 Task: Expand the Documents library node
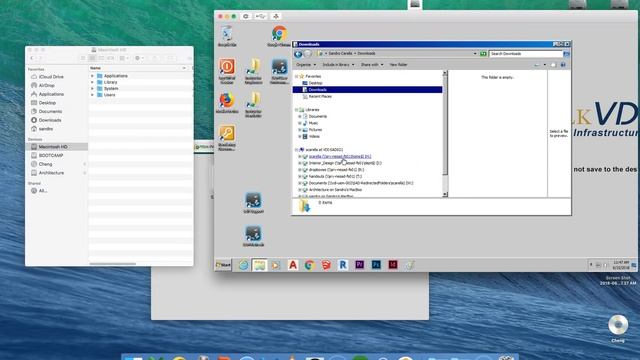click(300, 116)
